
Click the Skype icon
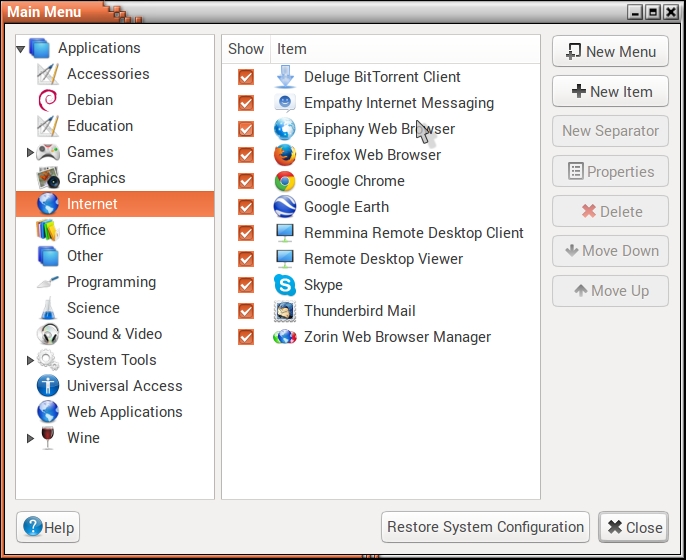285,285
